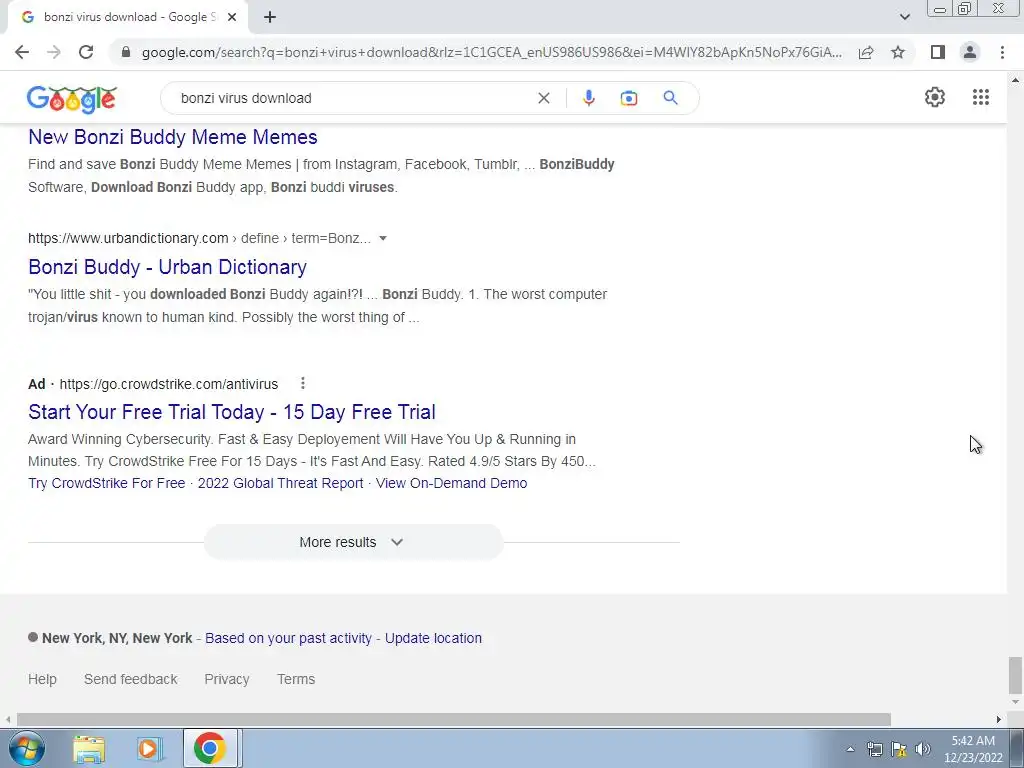This screenshot has height=768, width=1024.
Task: Click Update location link
Action: [433, 638]
